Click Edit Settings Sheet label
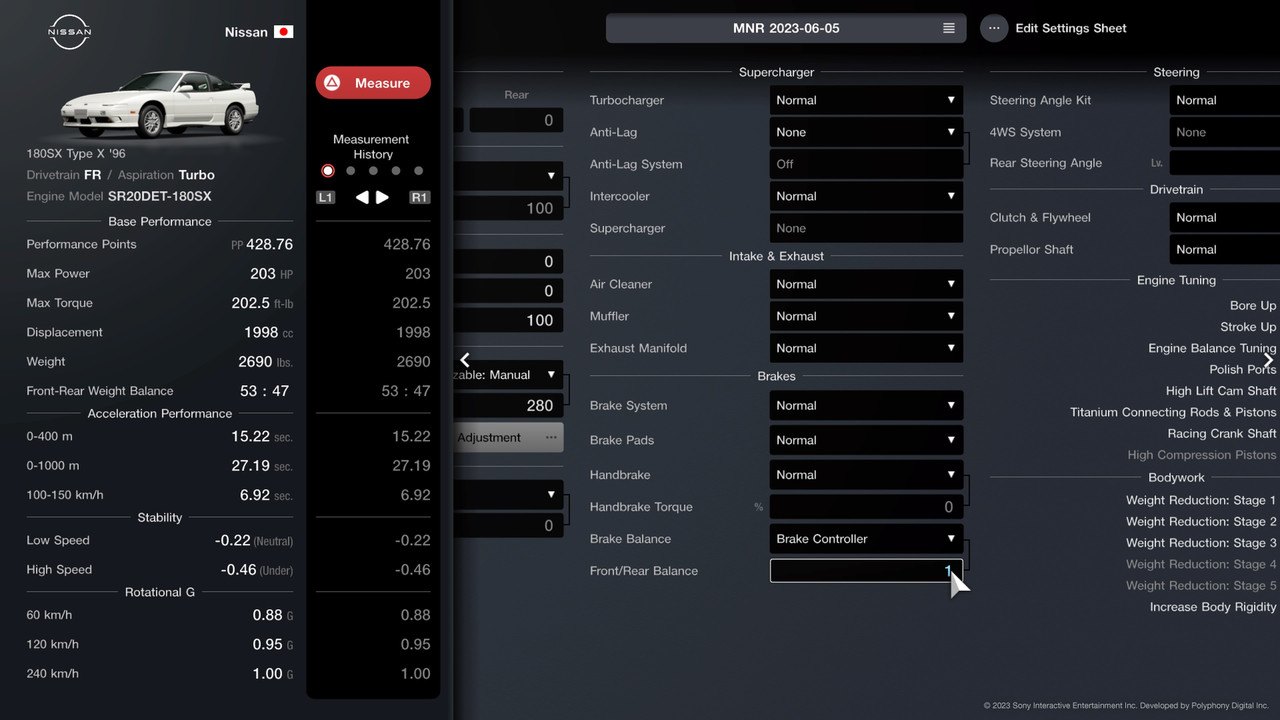Viewport: 1280px width, 720px height. pyautogui.click(x=1071, y=28)
